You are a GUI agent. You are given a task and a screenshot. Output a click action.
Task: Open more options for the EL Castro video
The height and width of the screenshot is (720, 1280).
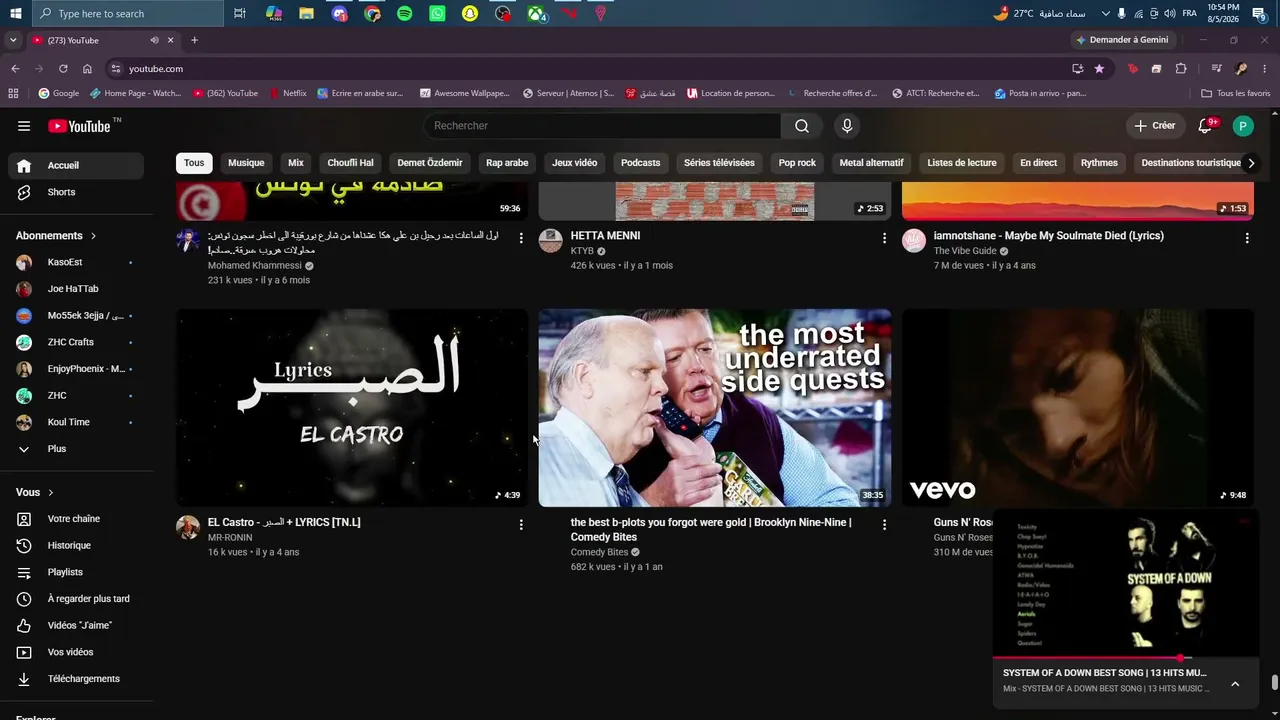point(521,524)
